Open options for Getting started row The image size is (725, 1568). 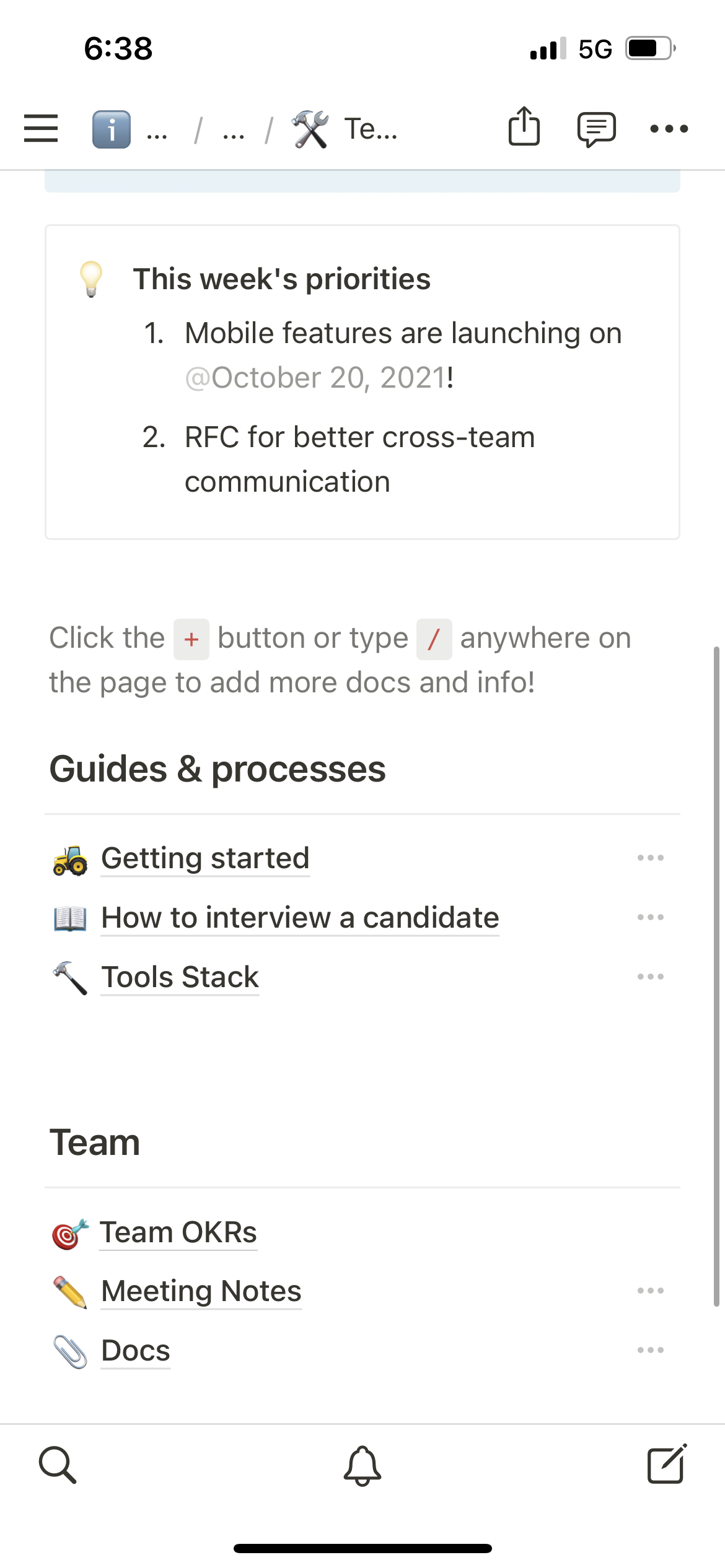[x=650, y=858]
